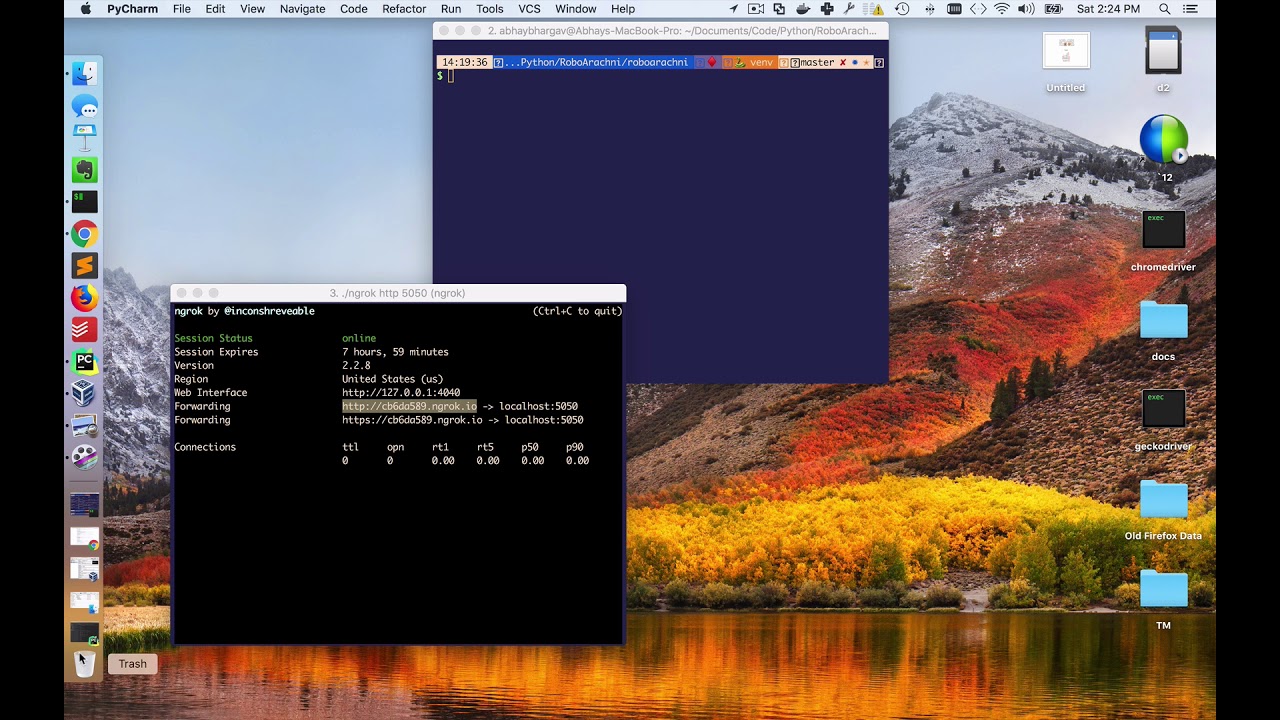This screenshot has height=720, width=1280.
Task: Open the File menu
Action: (182, 9)
